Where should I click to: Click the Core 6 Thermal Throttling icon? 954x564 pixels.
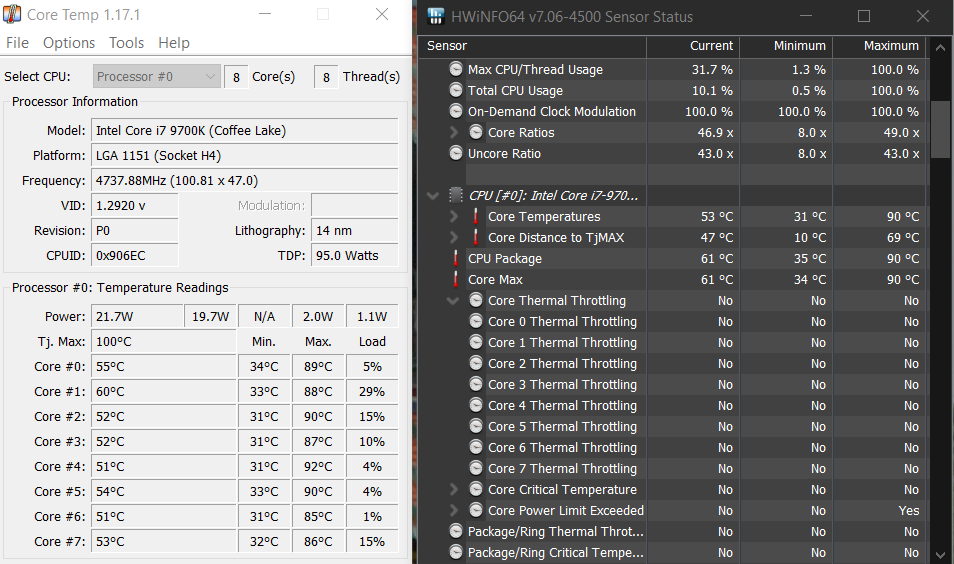(x=476, y=447)
